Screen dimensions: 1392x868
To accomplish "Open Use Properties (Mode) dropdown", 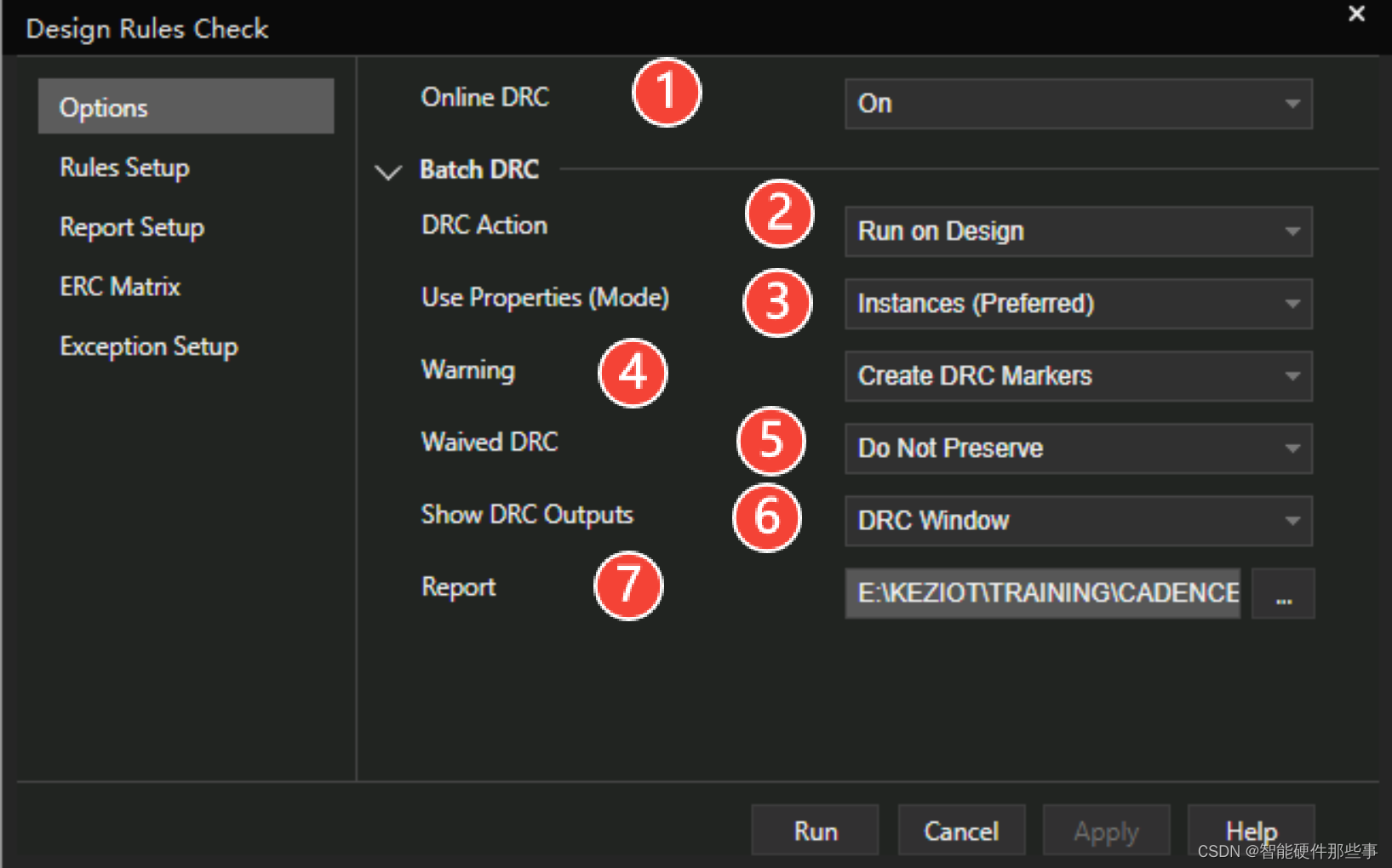I will pyautogui.click(x=1078, y=304).
